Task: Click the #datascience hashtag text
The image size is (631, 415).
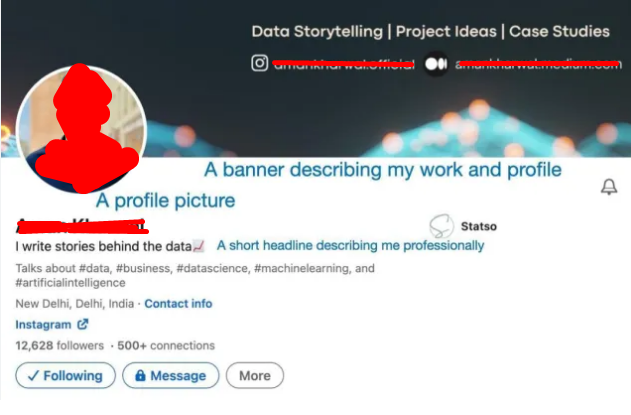Action: (x=212, y=268)
